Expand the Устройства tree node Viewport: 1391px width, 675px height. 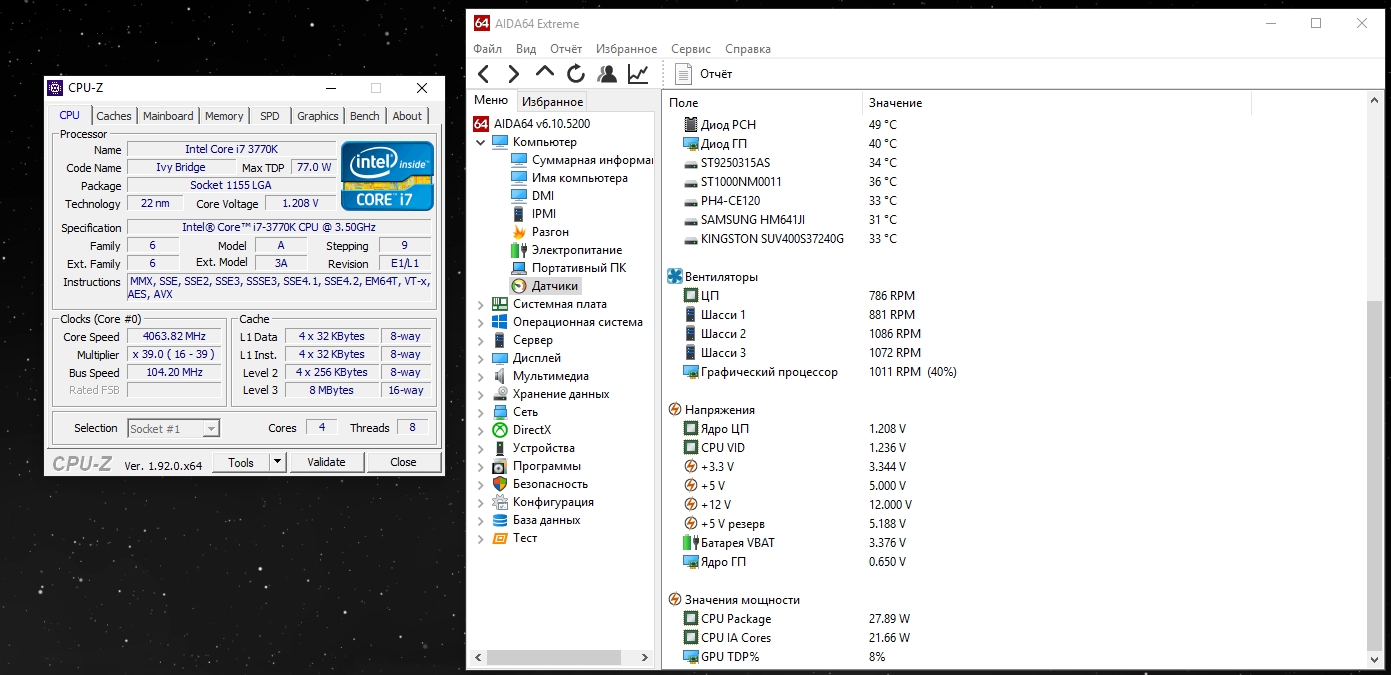(480, 448)
